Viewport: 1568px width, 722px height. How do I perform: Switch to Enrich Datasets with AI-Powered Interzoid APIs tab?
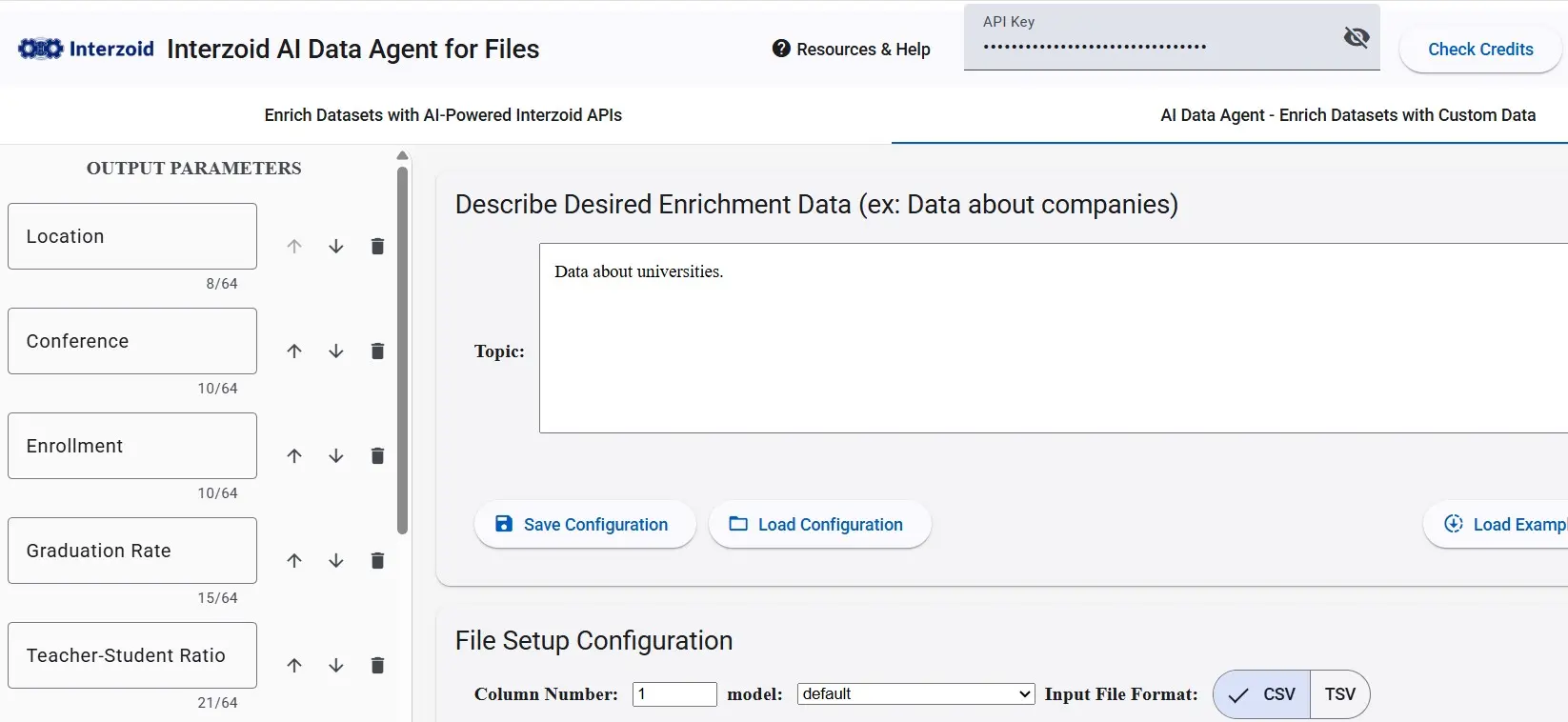click(x=443, y=115)
